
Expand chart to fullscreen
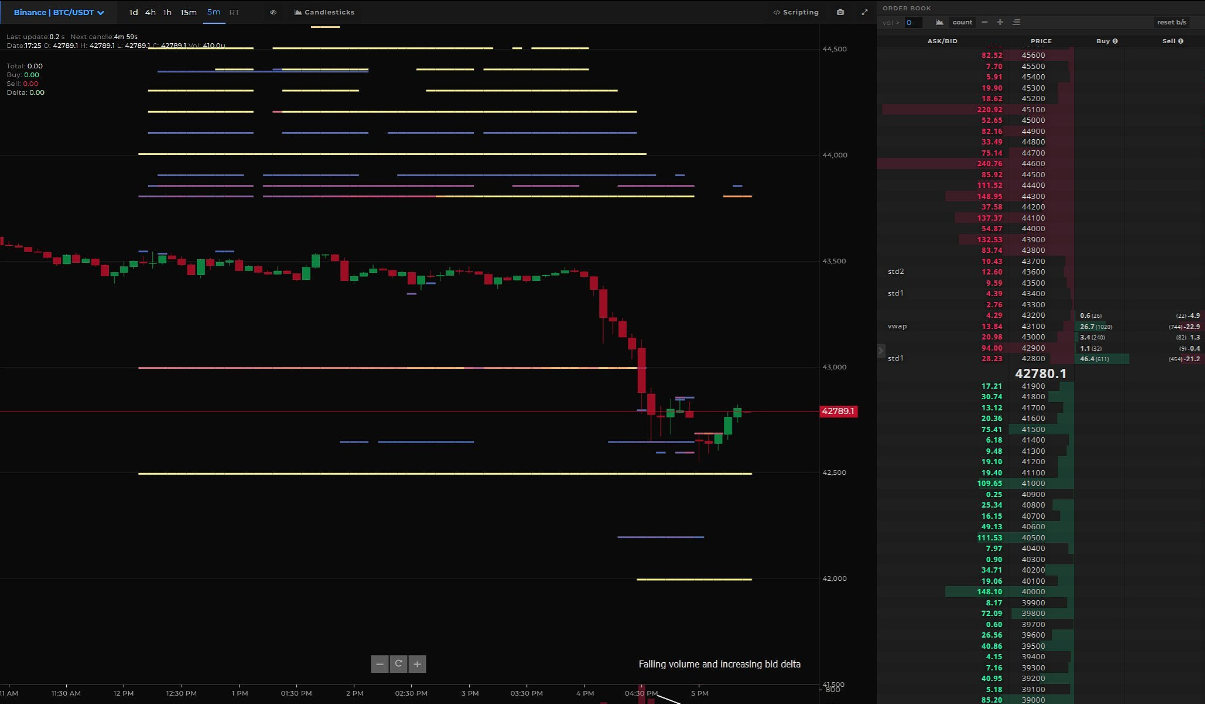864,12
